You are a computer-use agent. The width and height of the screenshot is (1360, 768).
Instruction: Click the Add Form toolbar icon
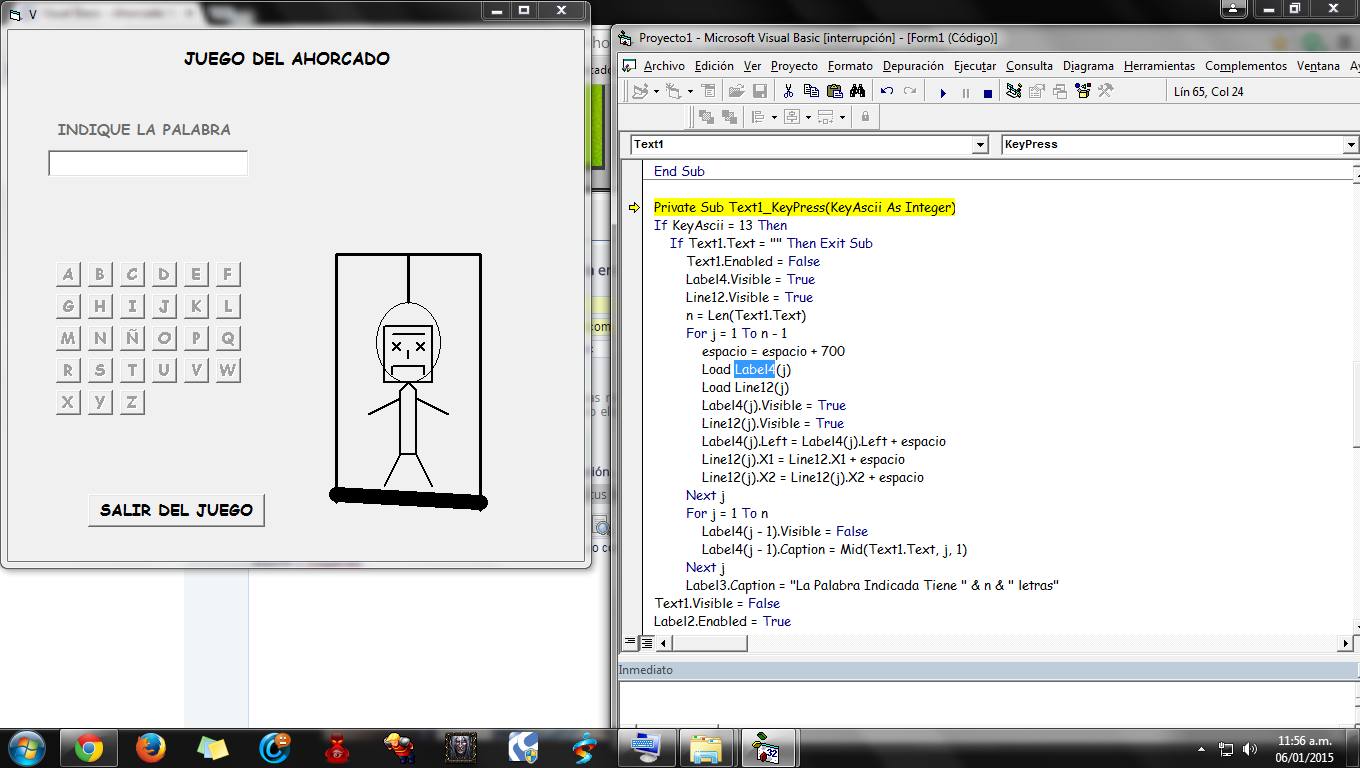(x=673, y=91)
